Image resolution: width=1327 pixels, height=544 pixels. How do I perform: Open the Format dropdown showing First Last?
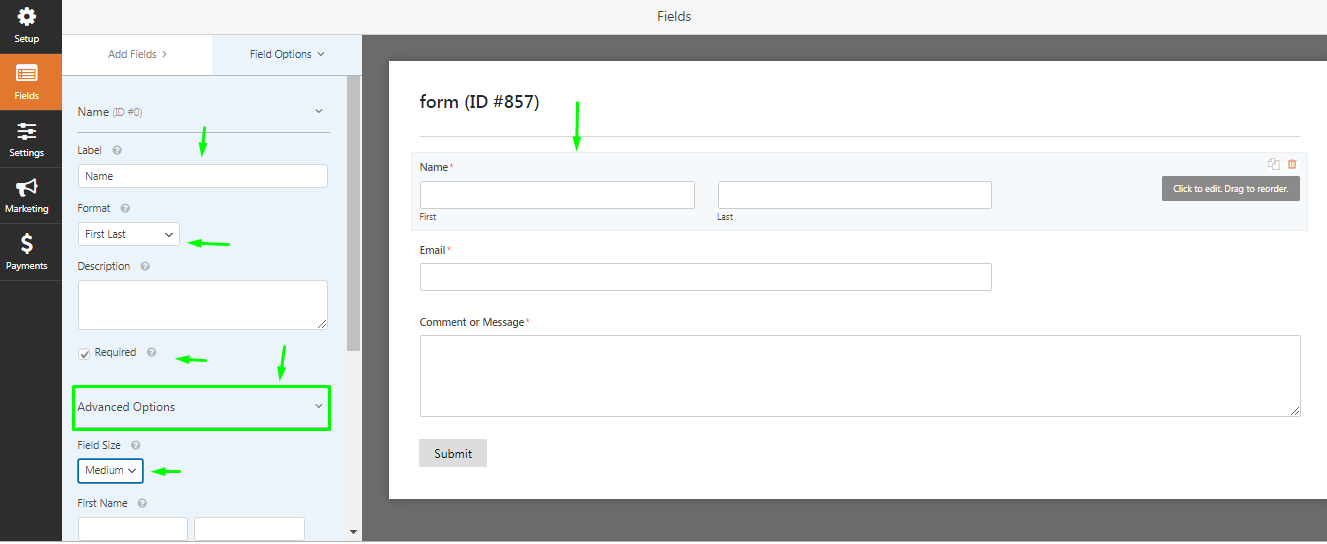[129, 234]
